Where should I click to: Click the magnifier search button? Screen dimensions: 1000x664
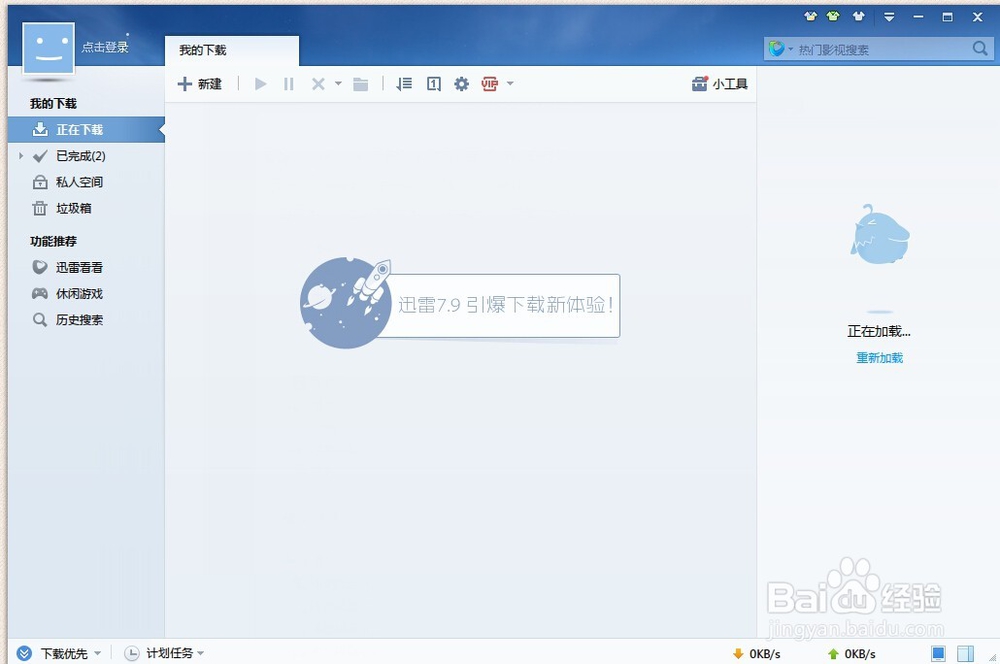[x=980, y=48]
